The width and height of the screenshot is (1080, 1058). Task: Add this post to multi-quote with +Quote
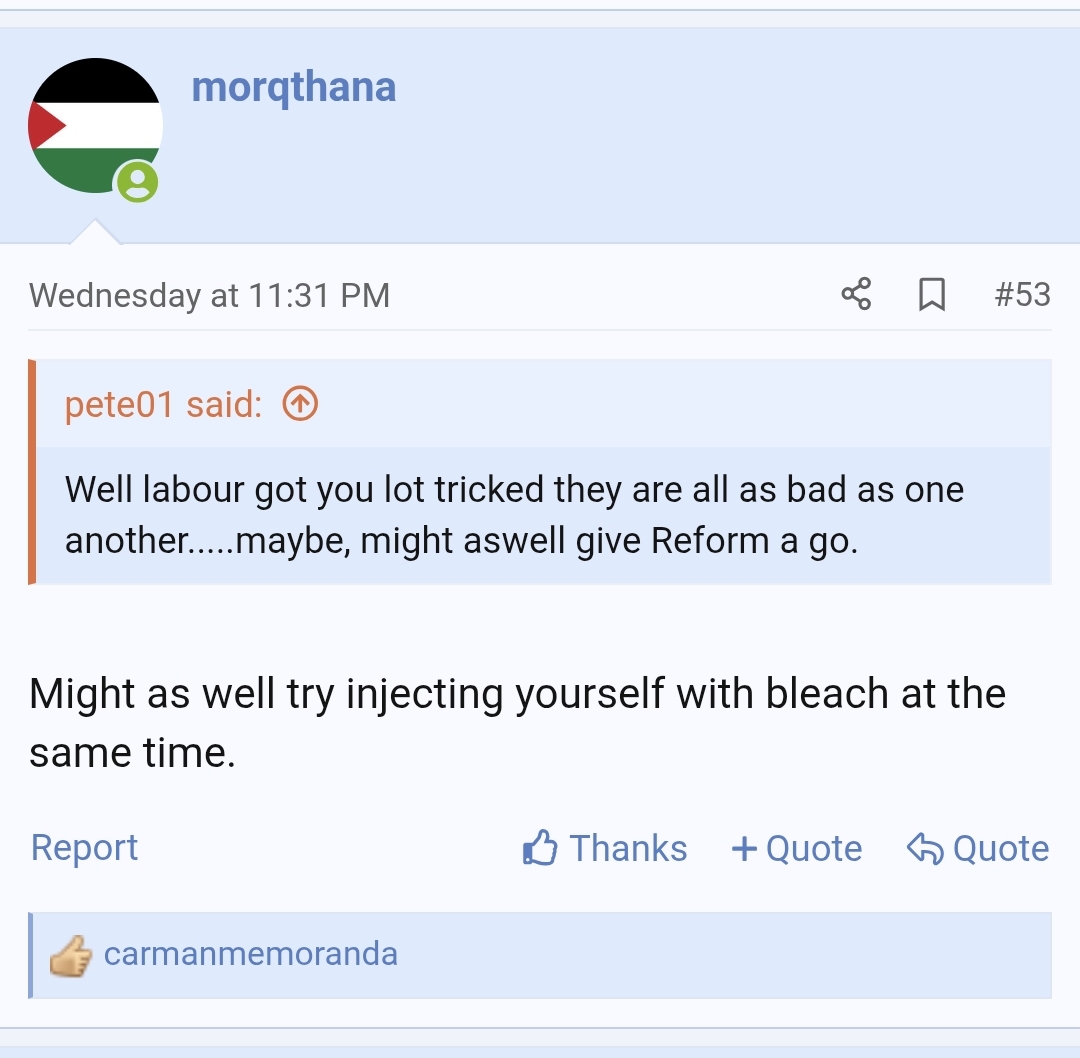797,847
